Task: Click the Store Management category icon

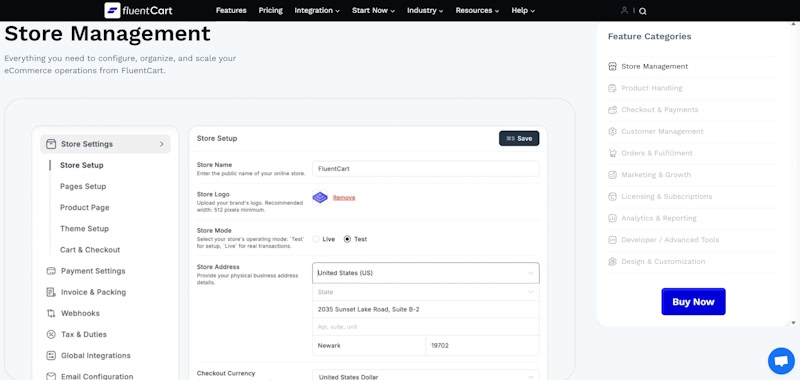Action: click(613, 66)
